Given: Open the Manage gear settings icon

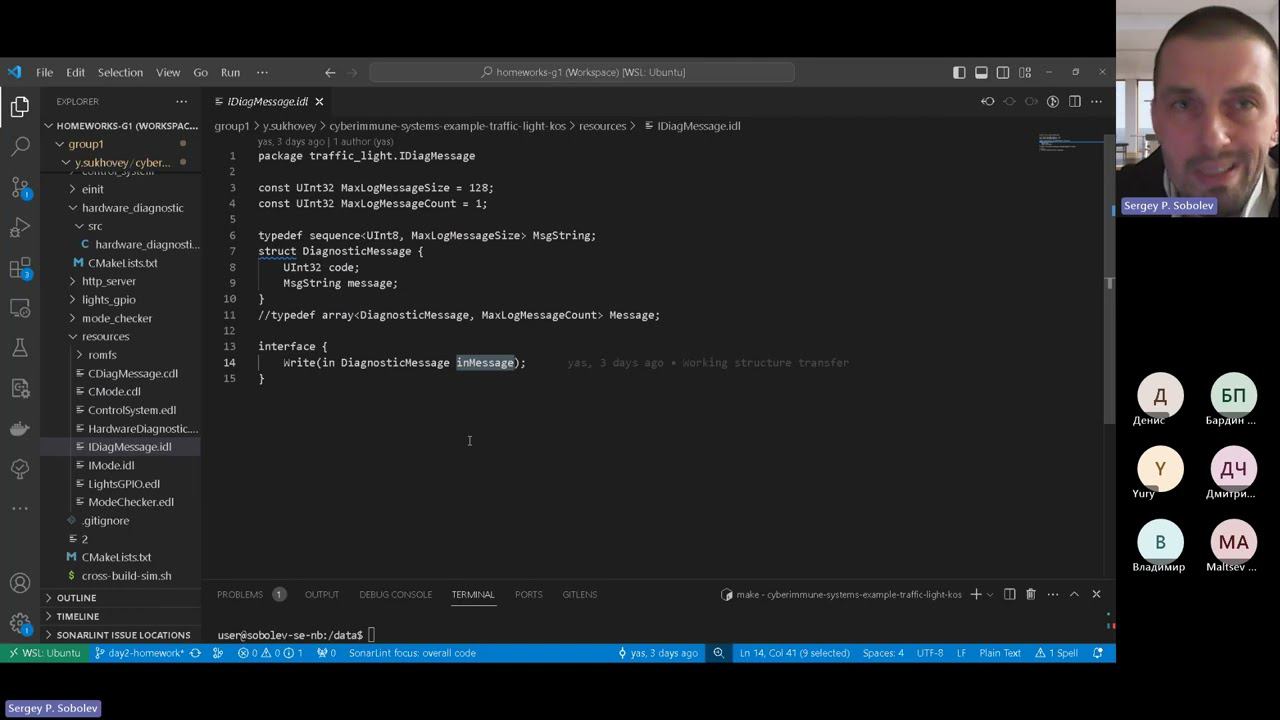Looking at the screenshot, I should click(20, 624).
